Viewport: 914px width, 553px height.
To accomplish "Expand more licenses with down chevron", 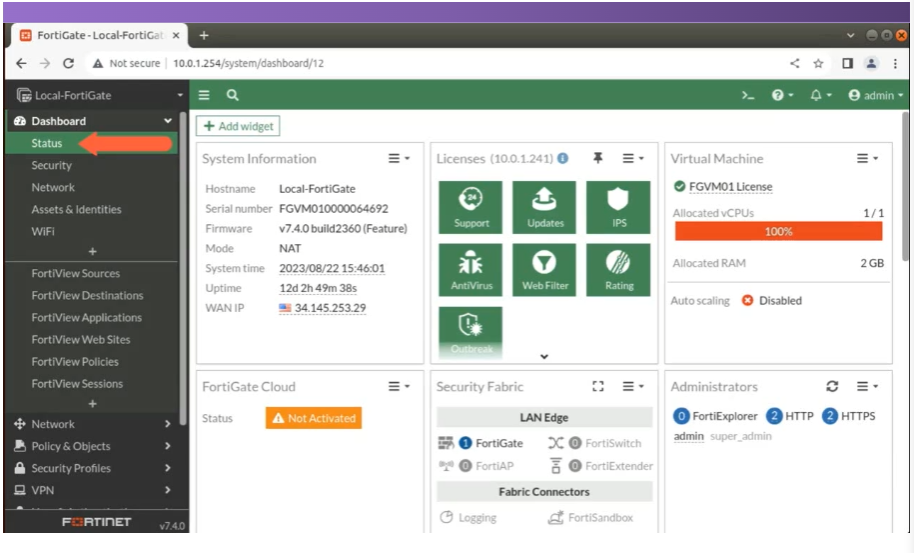I will (544, 356).
